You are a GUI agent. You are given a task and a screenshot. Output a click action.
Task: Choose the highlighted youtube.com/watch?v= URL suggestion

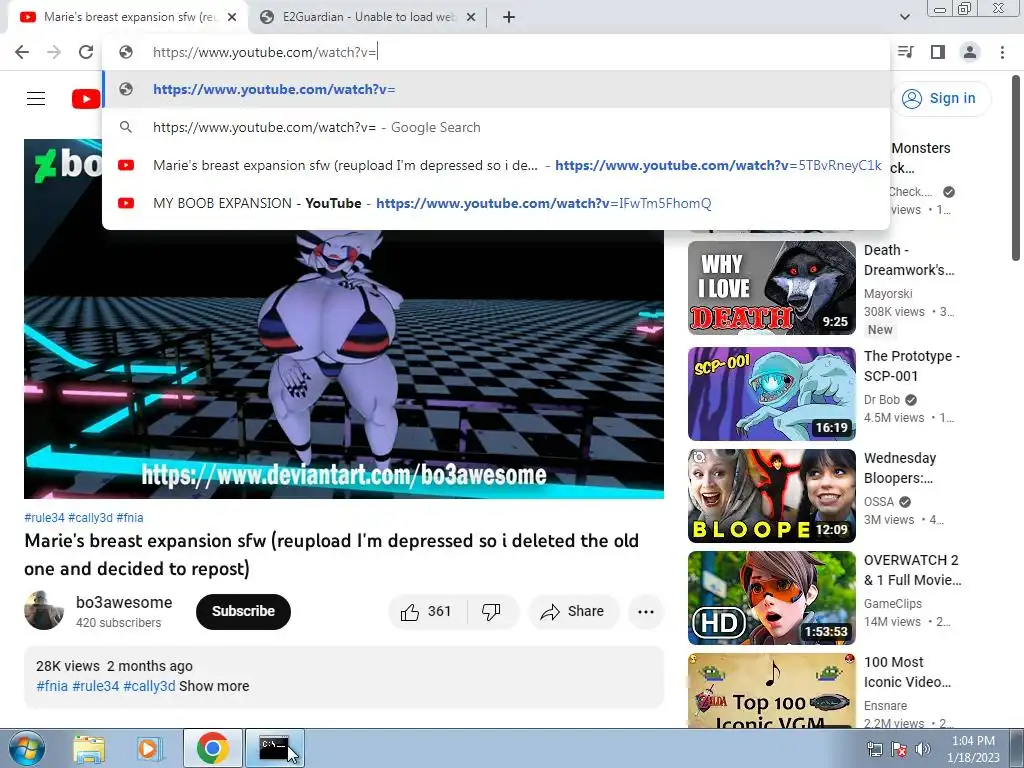496,89
